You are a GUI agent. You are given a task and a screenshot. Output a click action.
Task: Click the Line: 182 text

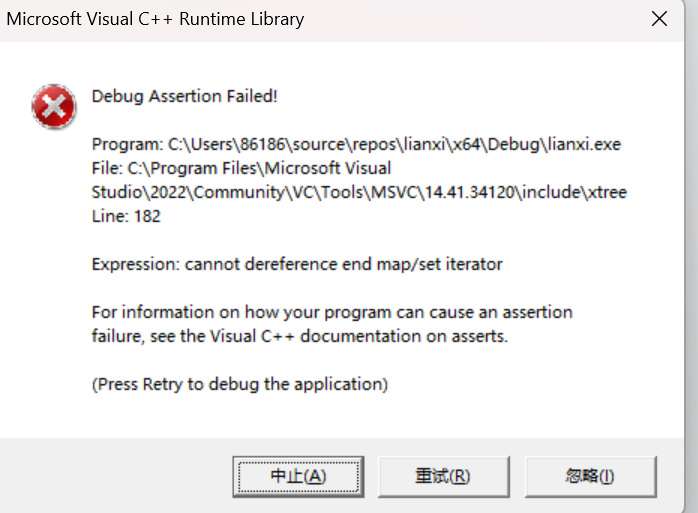tap(126, 216)
